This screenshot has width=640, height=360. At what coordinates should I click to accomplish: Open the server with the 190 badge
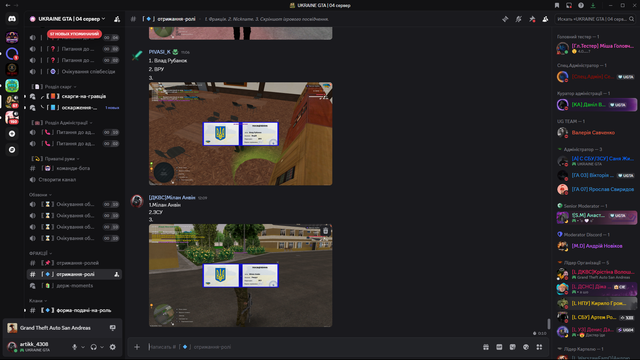pyautogui.click(x=12, y=118)
